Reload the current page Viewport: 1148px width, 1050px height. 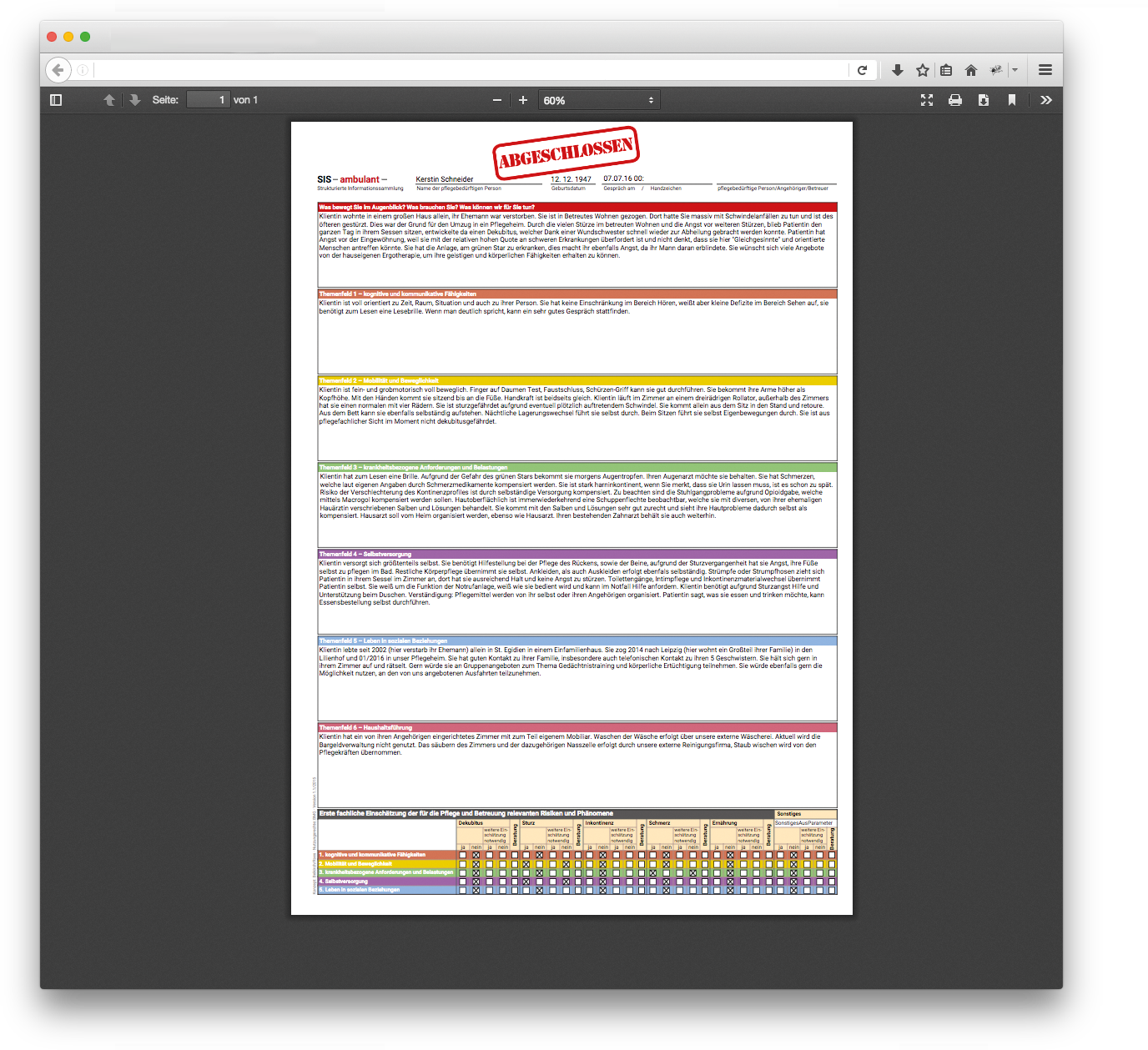tap(863, 70)
